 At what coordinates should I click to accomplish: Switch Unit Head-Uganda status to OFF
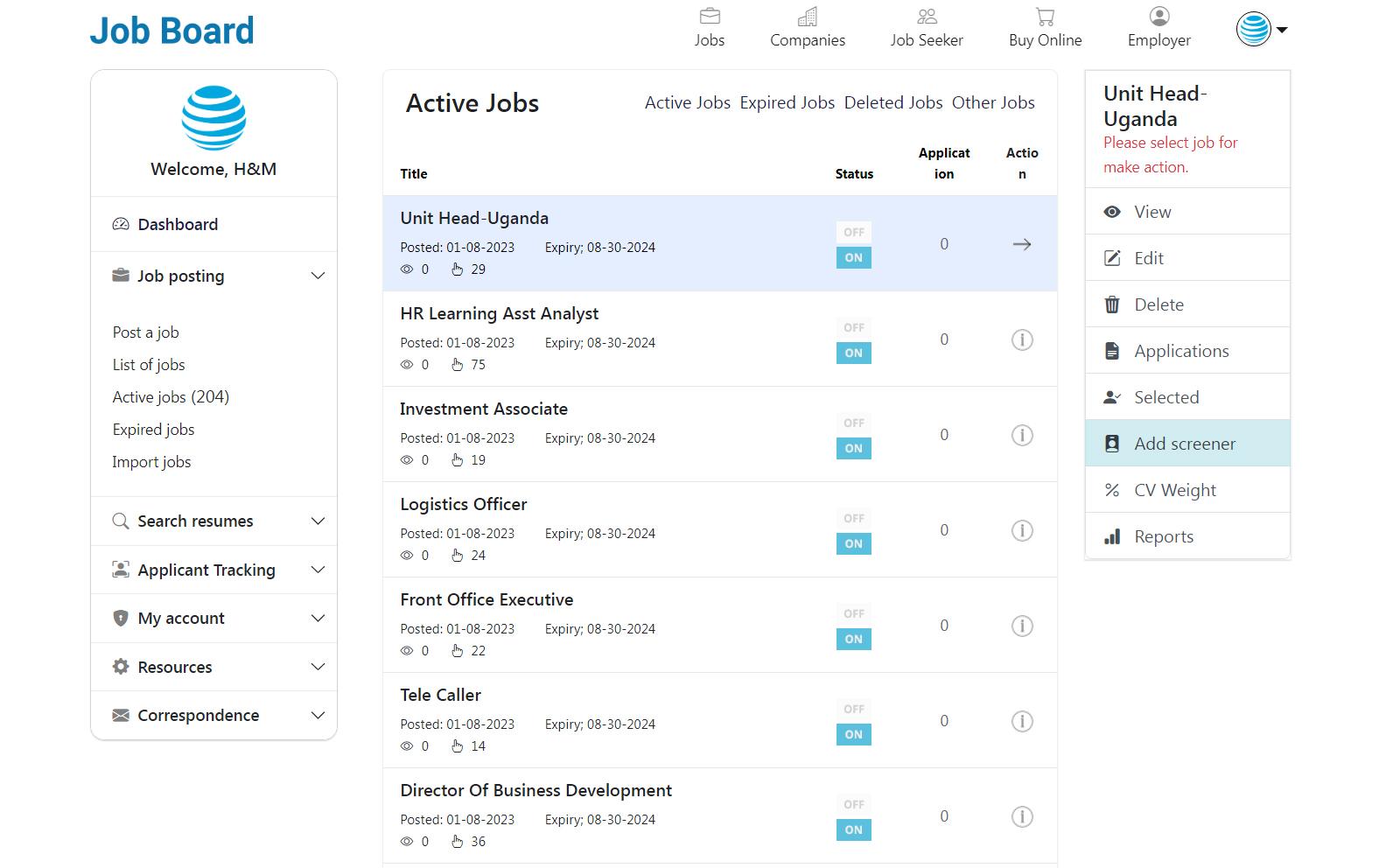[853, 232]
